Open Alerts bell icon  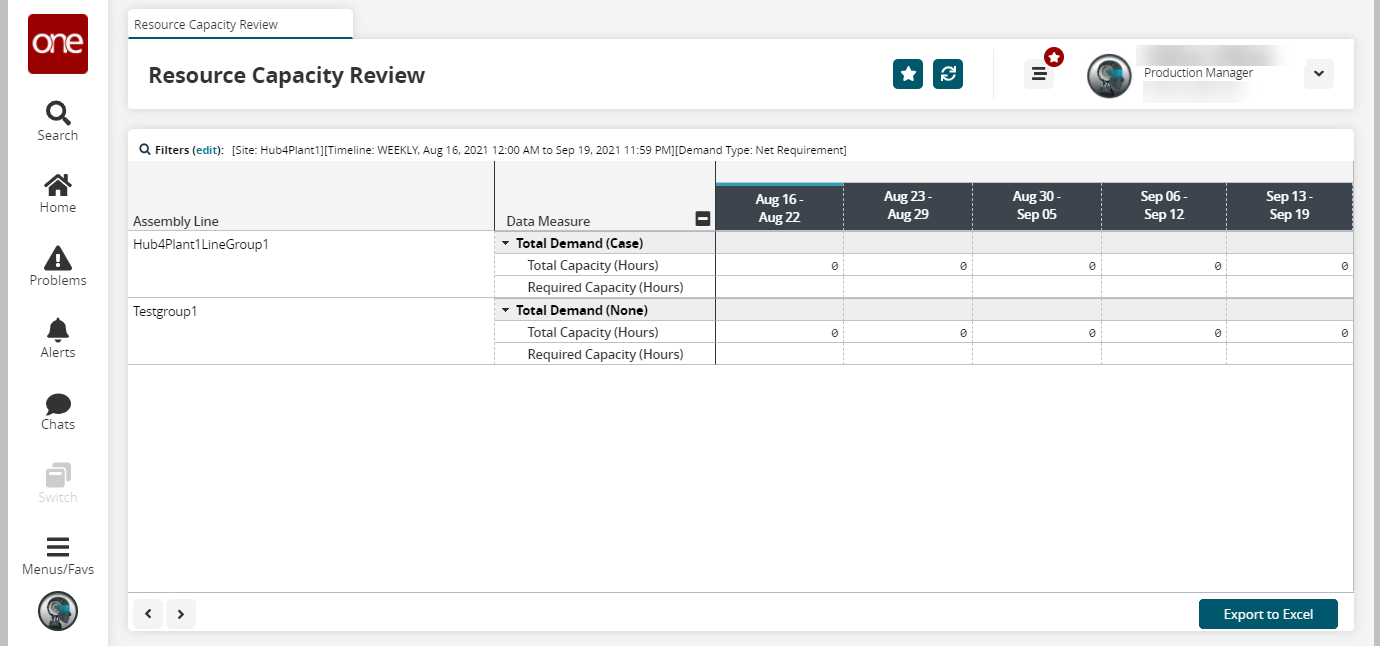57,338
